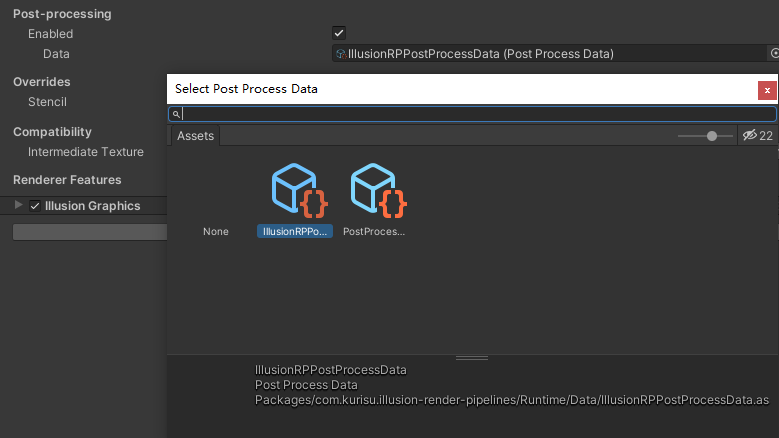779x438 pixels.
Task: Click the small asset icon in Data field
Action: point(341,54)
